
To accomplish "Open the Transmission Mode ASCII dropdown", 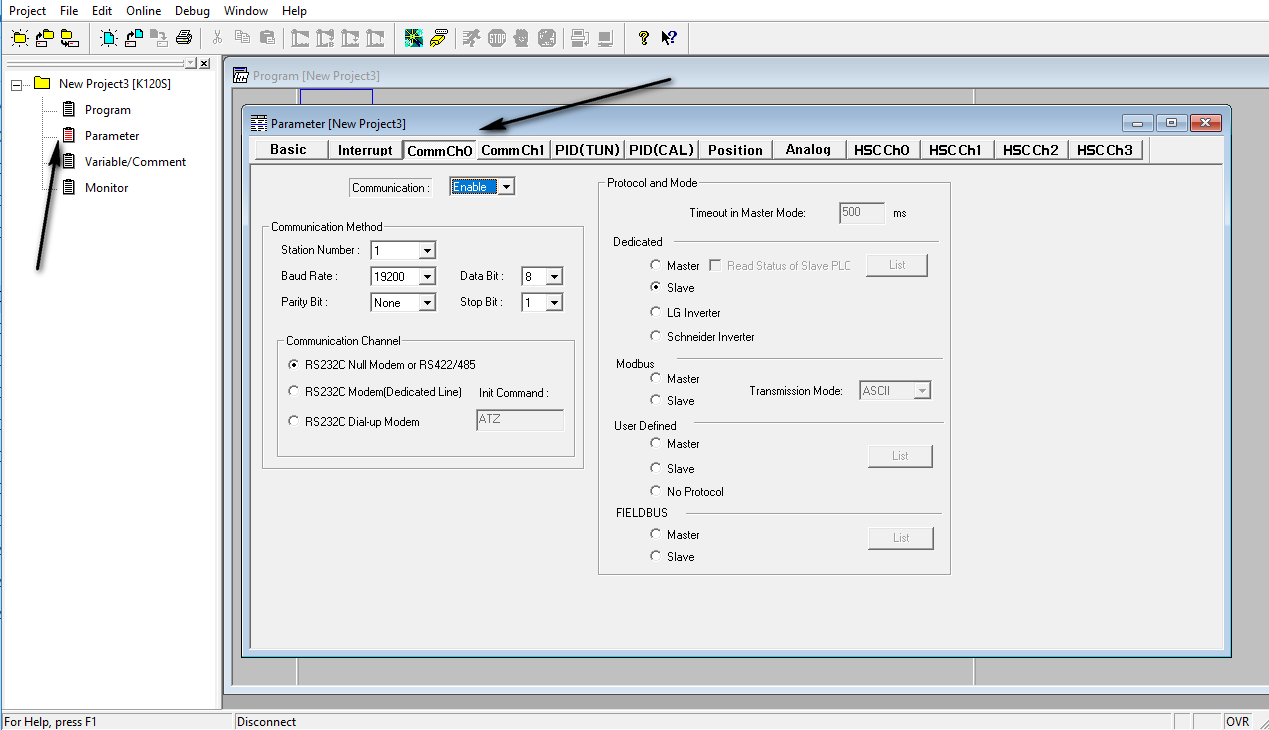I will [x=922, y=391].
